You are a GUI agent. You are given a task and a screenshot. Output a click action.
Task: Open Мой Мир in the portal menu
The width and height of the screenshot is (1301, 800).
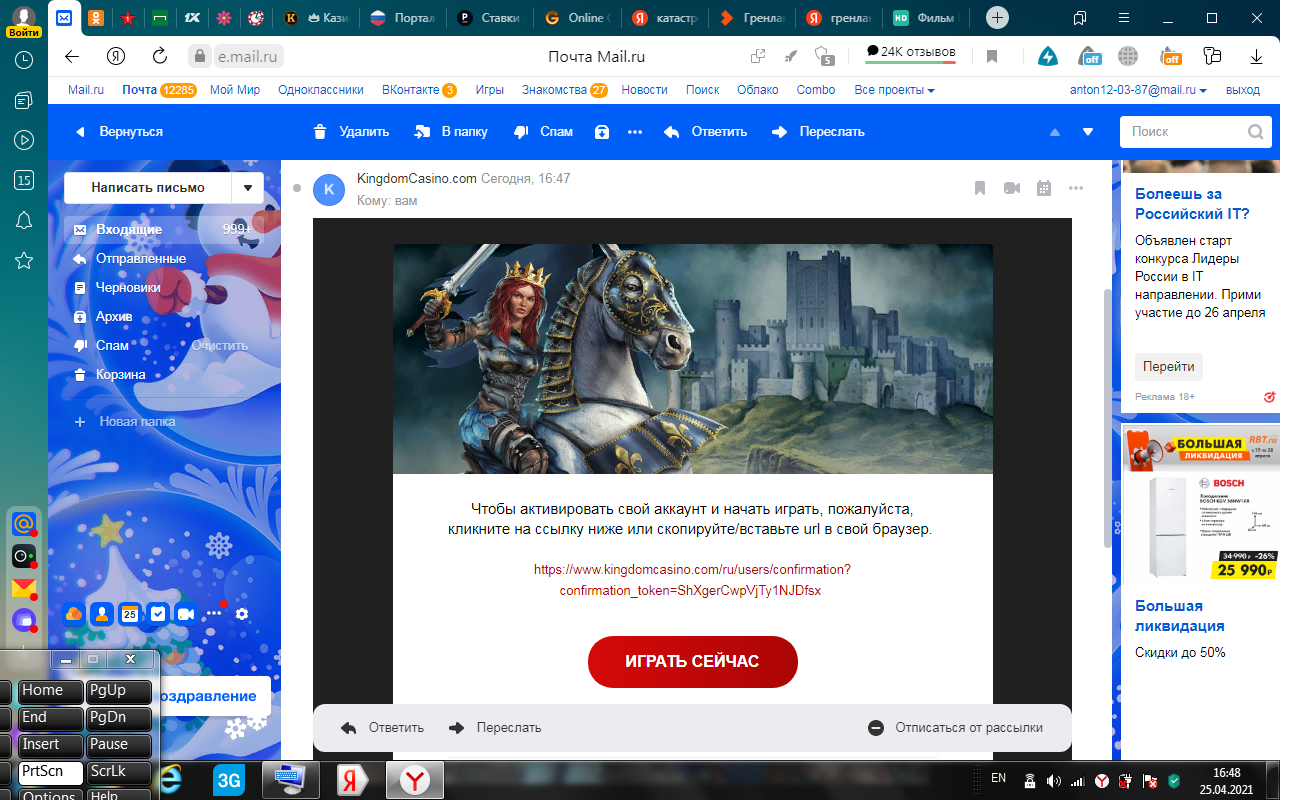tap(235, 90)
